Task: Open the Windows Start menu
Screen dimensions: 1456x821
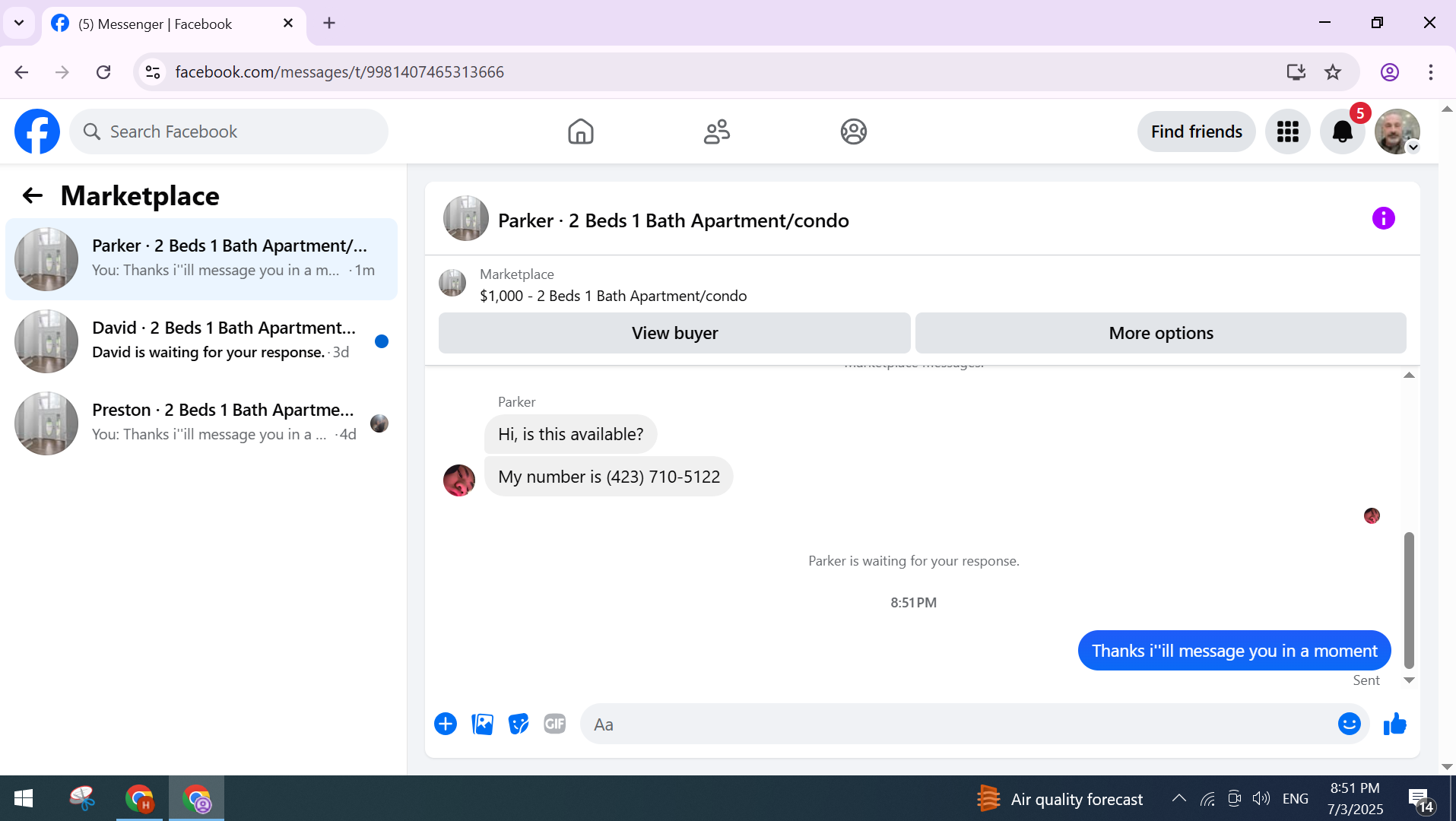Action: pos(24,799)
